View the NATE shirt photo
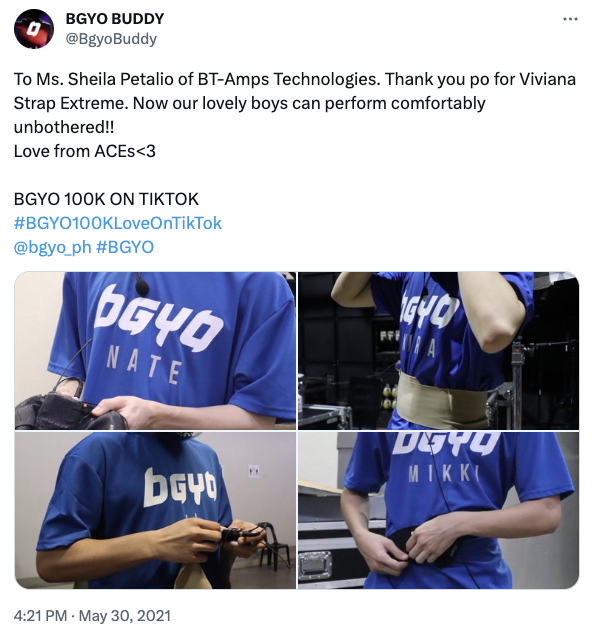The height and width of the screenshot is (636, 594). pyautogui.click(x=155, y=351)
